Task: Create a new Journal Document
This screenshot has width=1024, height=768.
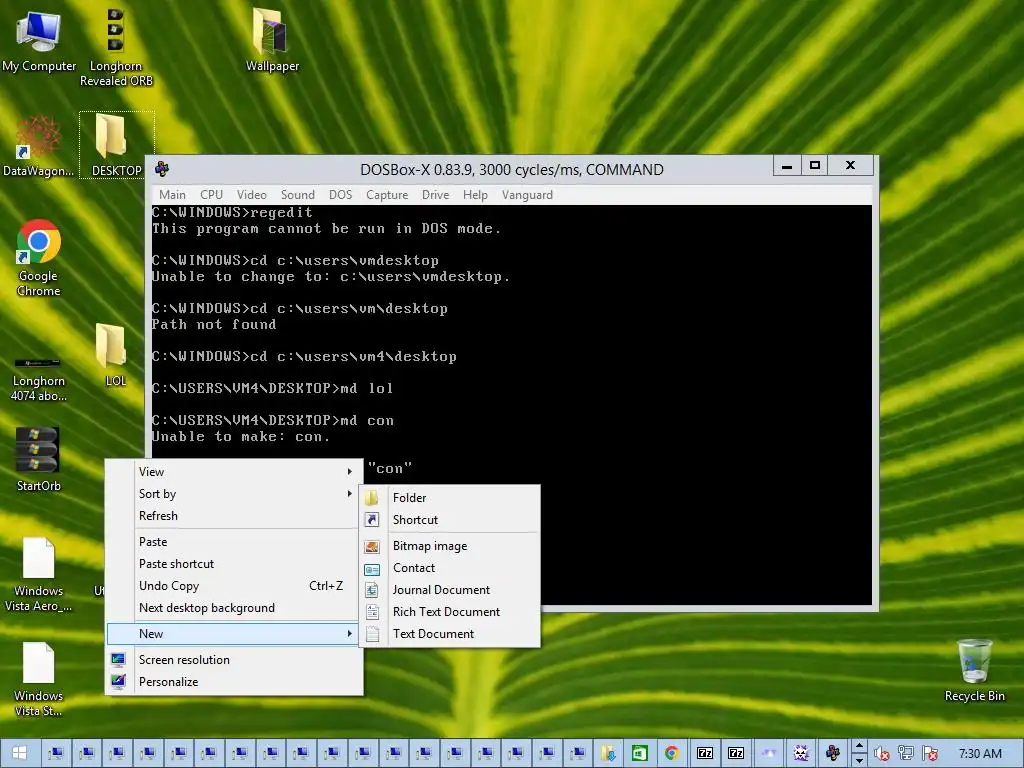Action: coord(449,590)
